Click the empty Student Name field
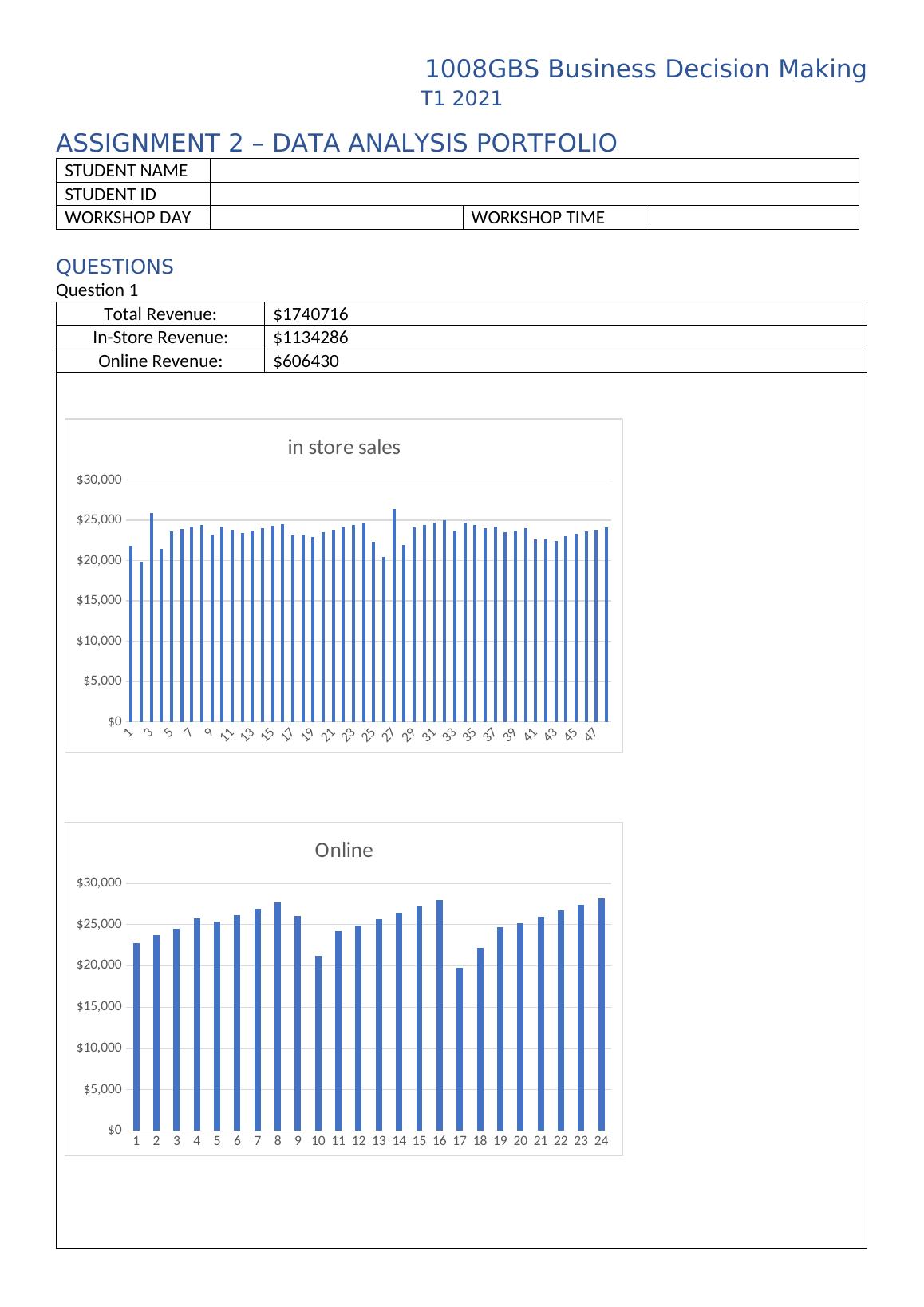Viewport: 924px width, 1307px height. (534, 171)
